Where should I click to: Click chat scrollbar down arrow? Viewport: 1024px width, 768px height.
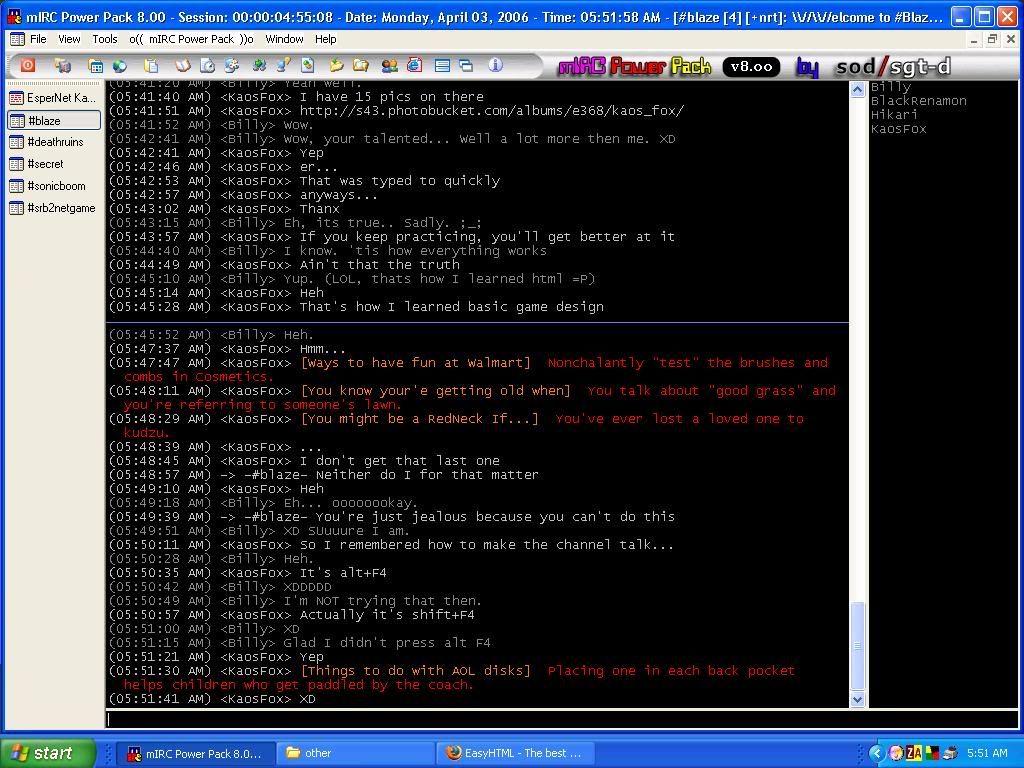(x=858, y=699)
